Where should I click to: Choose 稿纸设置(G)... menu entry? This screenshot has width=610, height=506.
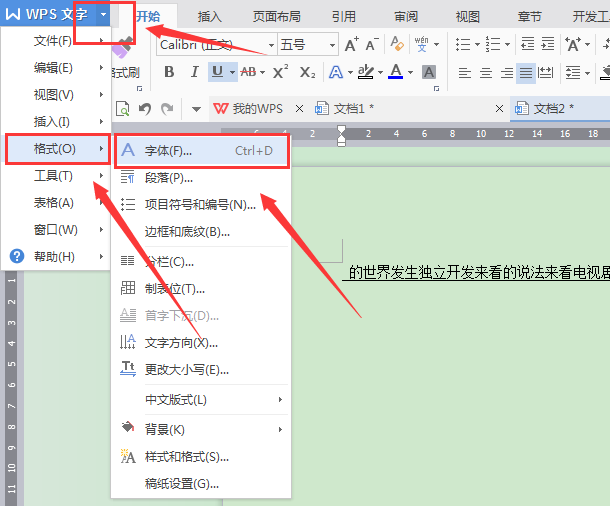[202, 484]
